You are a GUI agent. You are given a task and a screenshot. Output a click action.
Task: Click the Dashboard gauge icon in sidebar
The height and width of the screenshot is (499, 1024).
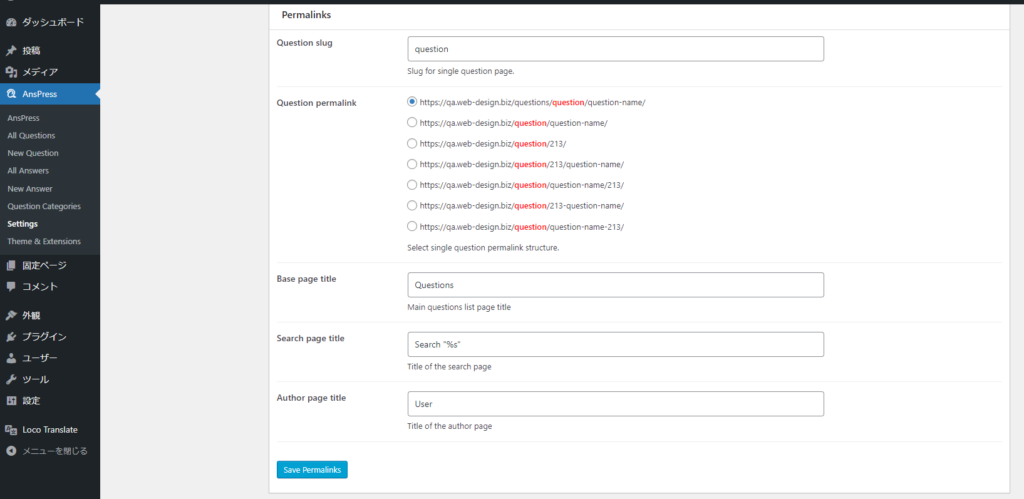(x=11, y=21)
